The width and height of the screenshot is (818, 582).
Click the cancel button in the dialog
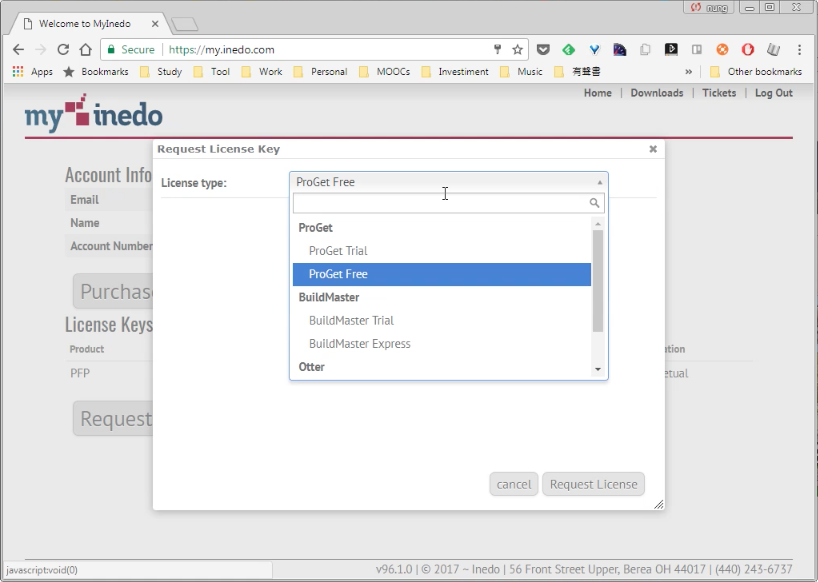click(x=514, y=484)
